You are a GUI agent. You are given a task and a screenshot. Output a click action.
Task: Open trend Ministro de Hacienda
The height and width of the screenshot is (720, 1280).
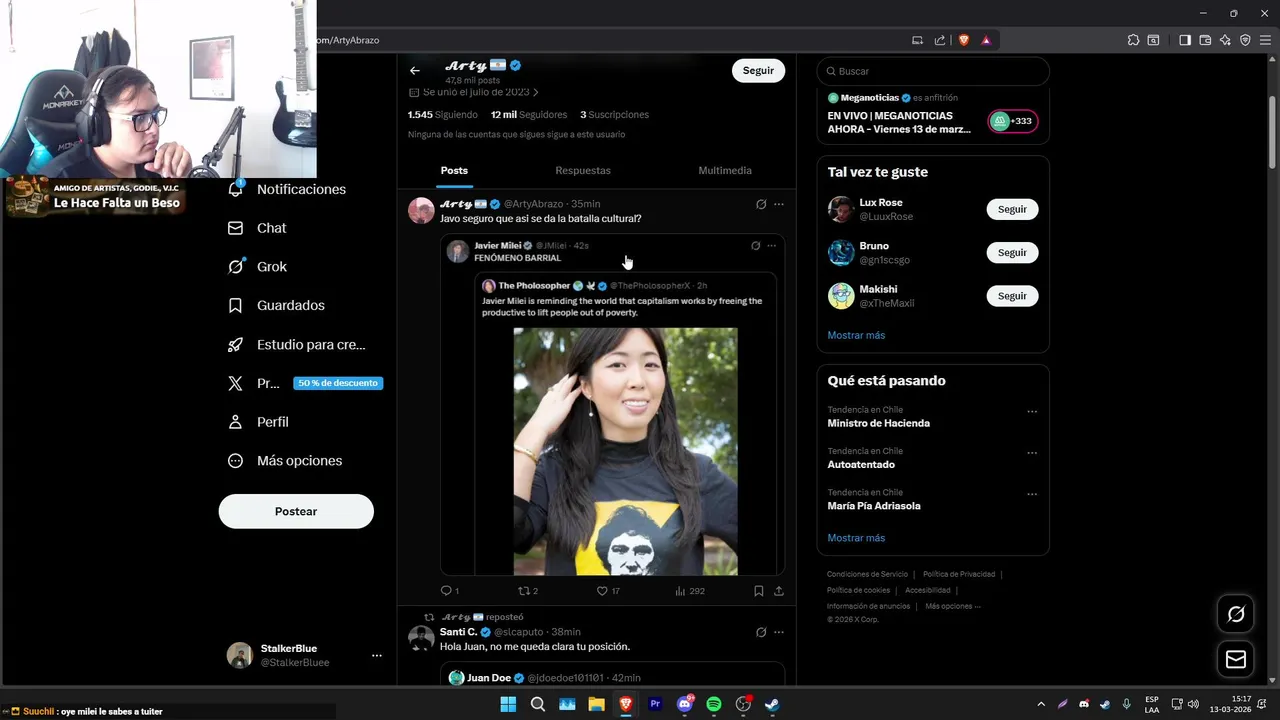pos(879,423)
